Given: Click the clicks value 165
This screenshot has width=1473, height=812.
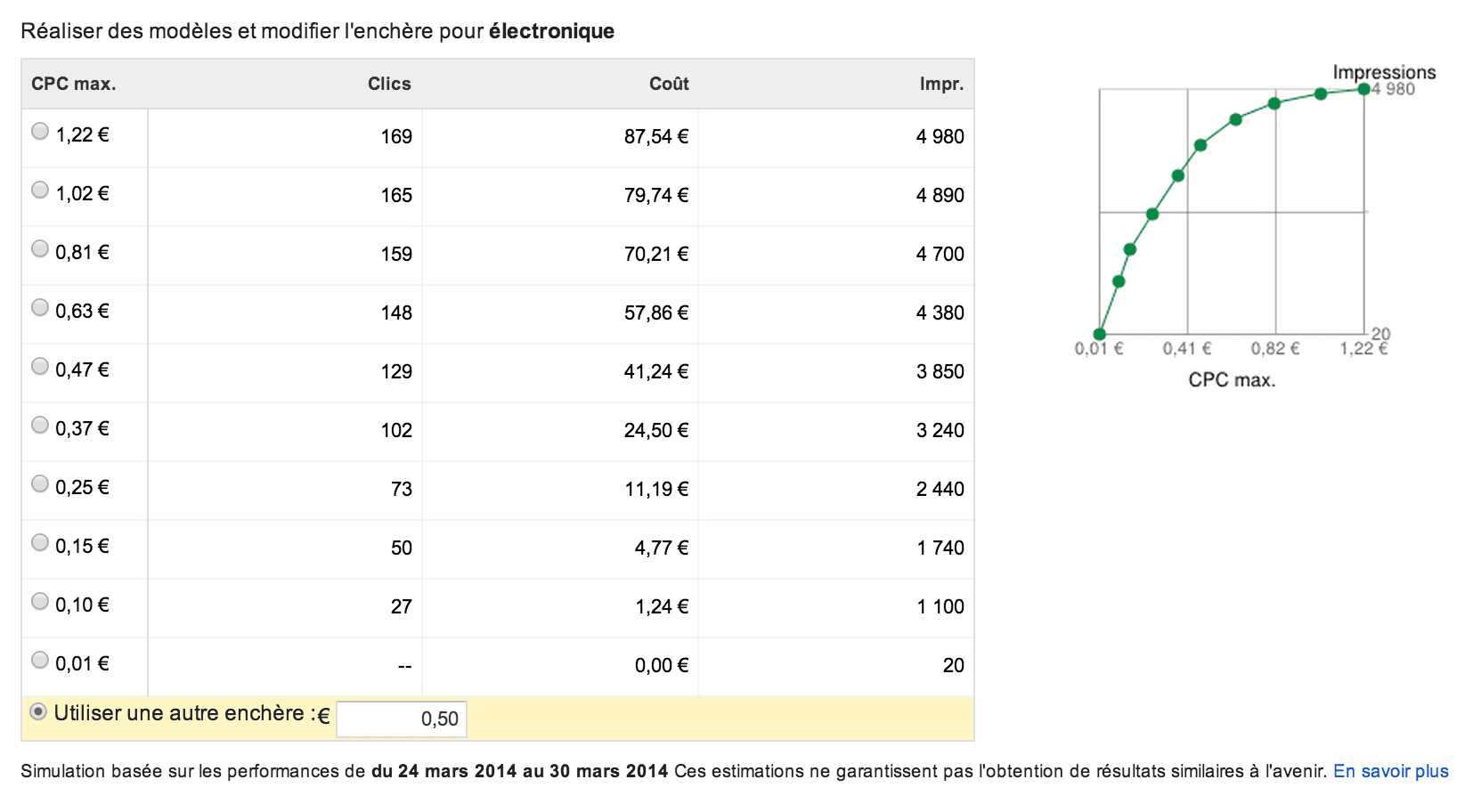Looking at the screenshot, I should [x=396, y=196].
